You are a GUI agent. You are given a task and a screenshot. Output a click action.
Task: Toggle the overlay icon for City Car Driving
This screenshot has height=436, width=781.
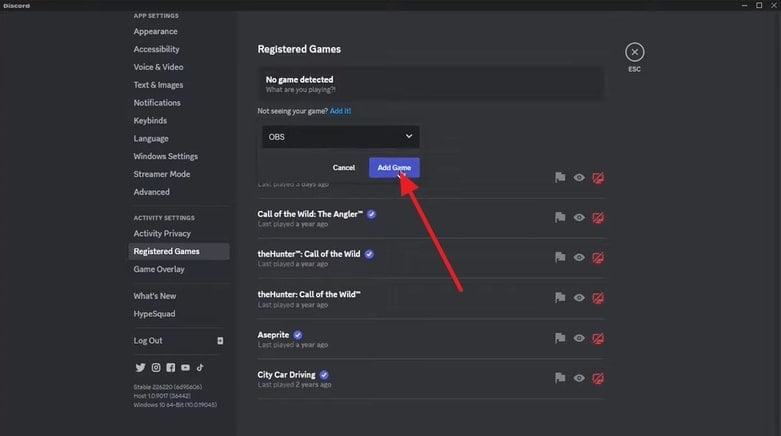tap(598, 378)
